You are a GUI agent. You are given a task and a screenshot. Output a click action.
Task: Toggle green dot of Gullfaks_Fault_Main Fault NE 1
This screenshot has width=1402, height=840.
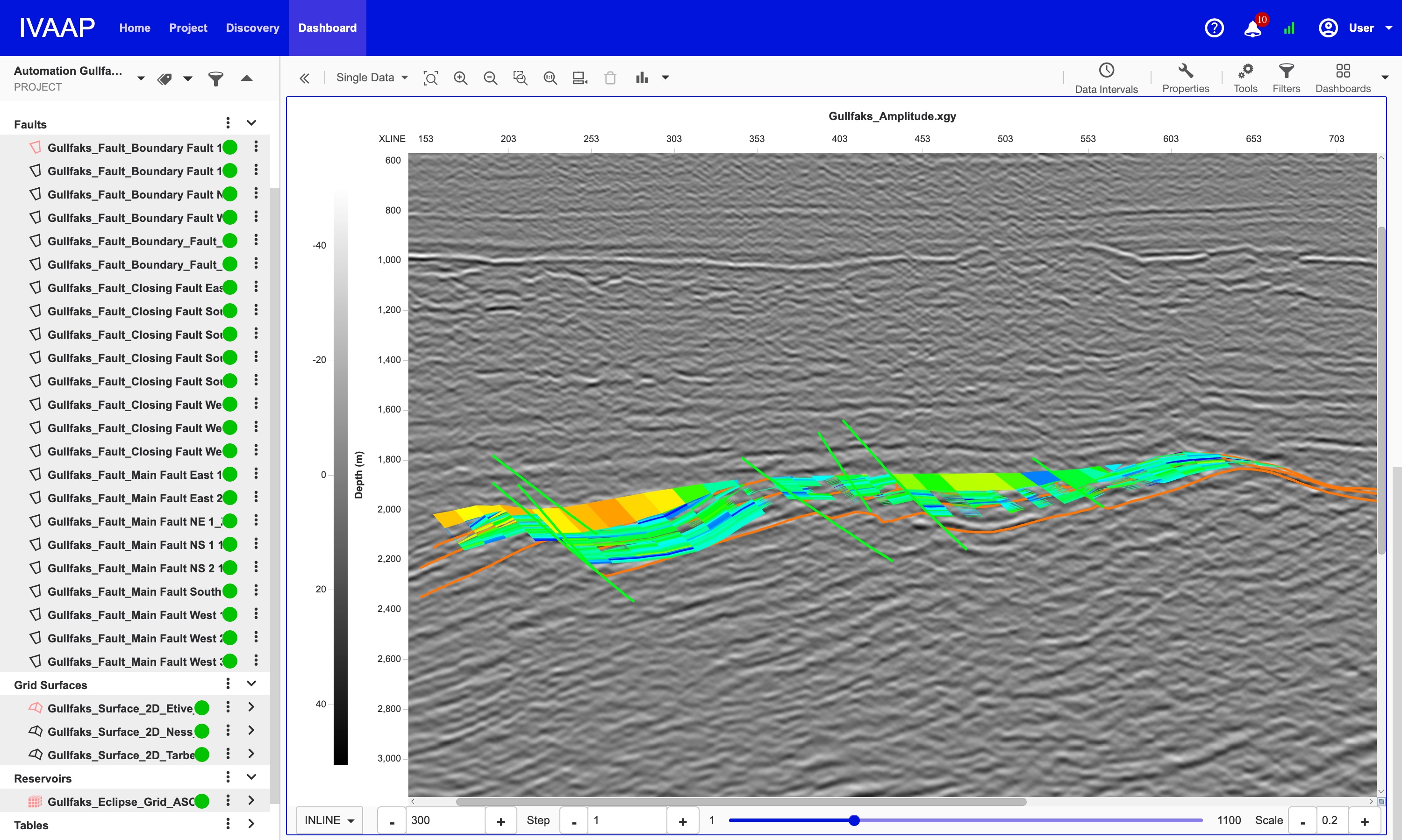pos(230,521)
